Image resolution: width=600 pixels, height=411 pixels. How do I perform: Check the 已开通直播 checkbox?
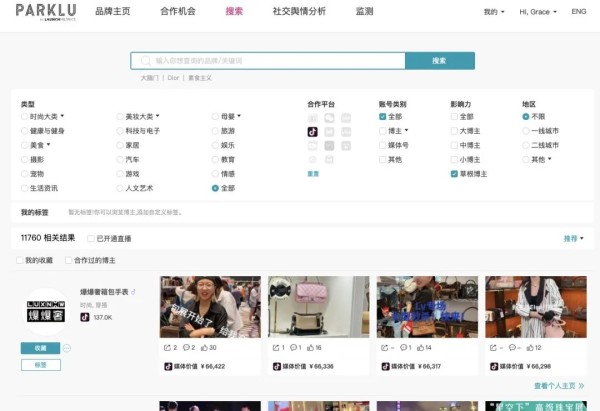pyautogui.click(x=91, y=238)
